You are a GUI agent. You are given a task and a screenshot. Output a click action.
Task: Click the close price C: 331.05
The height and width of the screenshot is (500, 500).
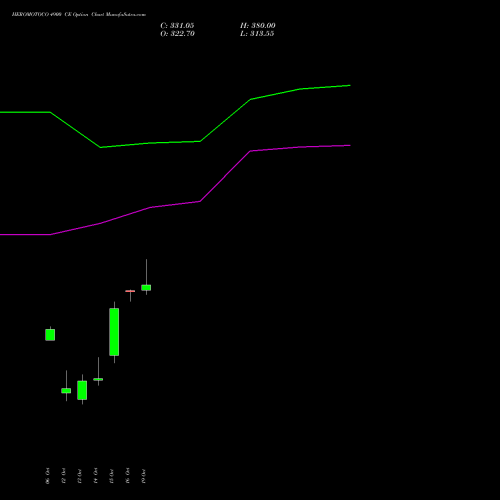pyautogui.click(x=177, y=26)
